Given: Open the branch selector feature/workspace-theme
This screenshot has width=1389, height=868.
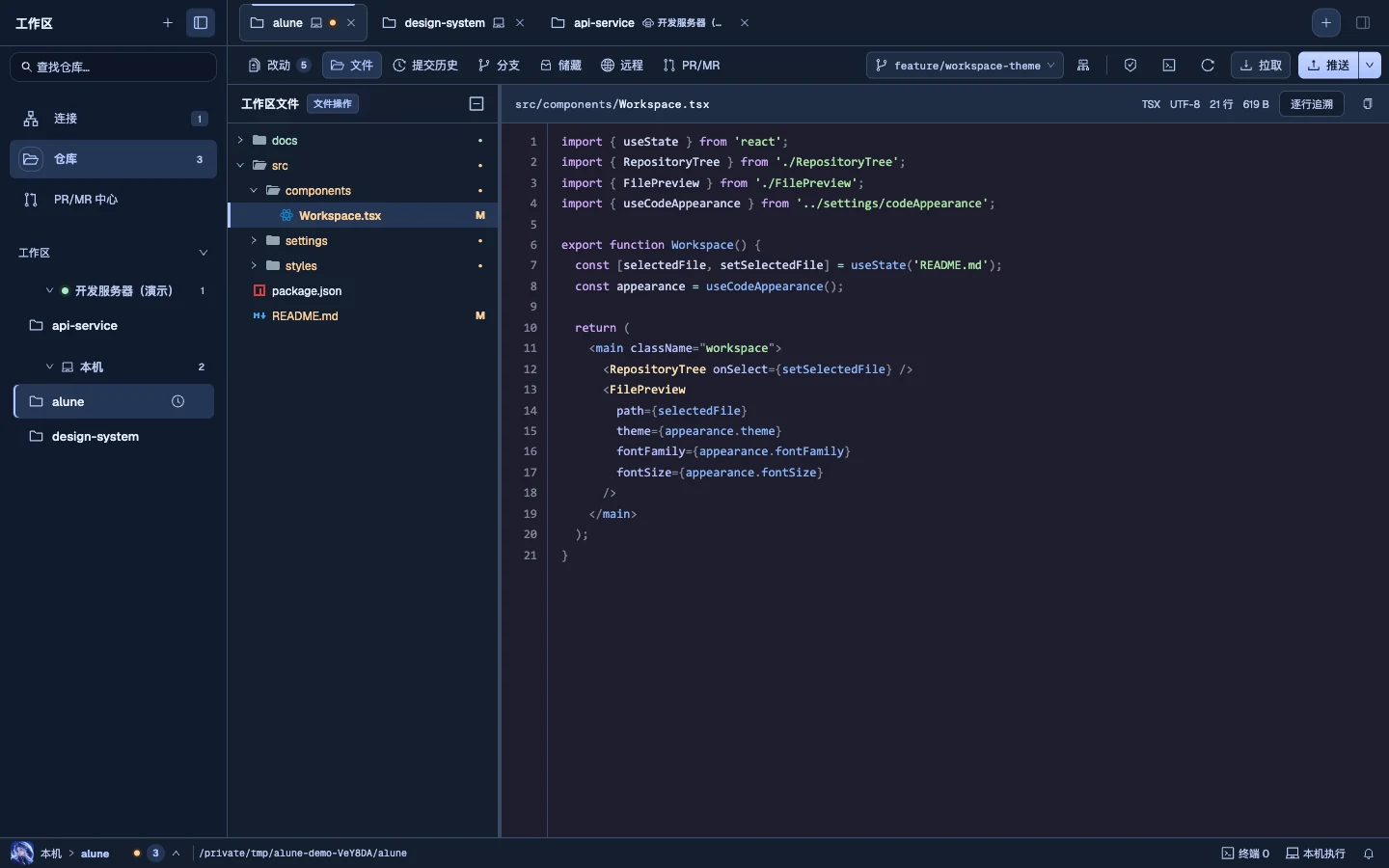Looking at the screenshot, I should point(965,66).
